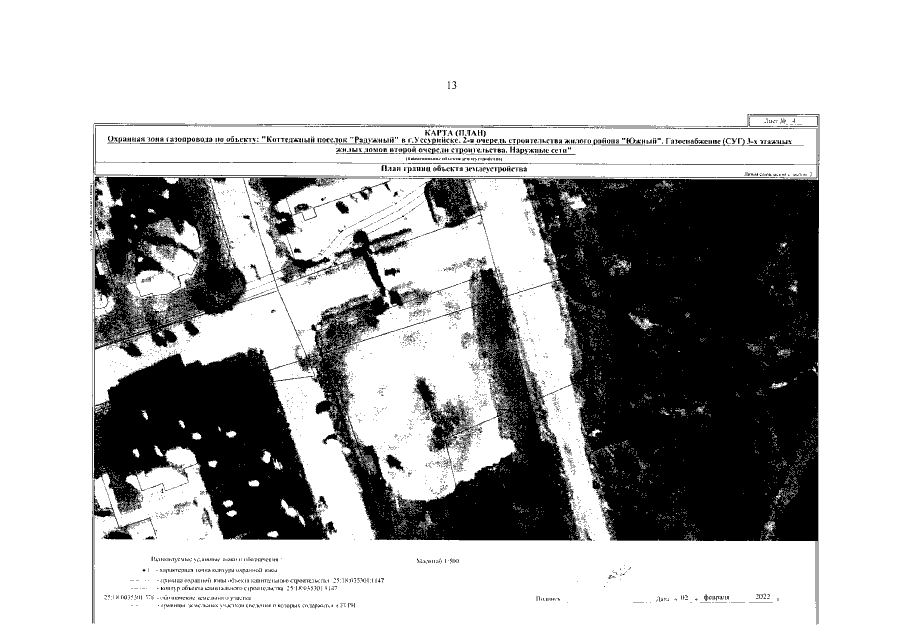This screenshot has height=640, width=905.
Task: Click the 'Подпись' signature label
Action: coord(548,599)
